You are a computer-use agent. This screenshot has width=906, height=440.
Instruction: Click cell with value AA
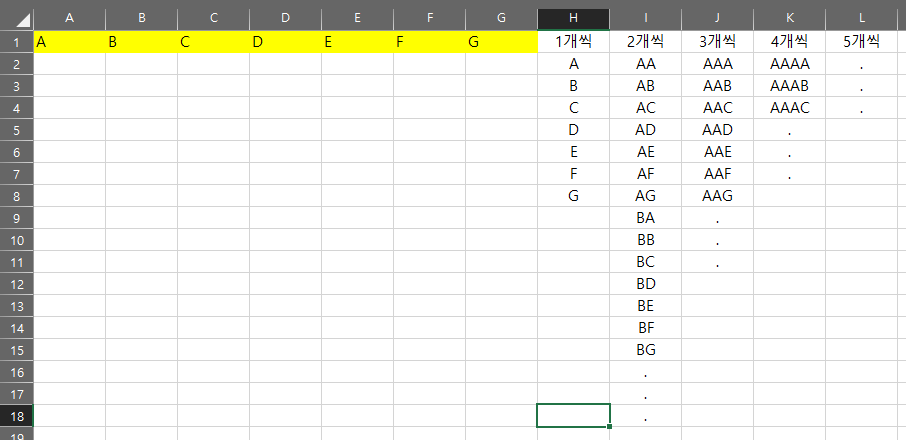click(645, 64)
